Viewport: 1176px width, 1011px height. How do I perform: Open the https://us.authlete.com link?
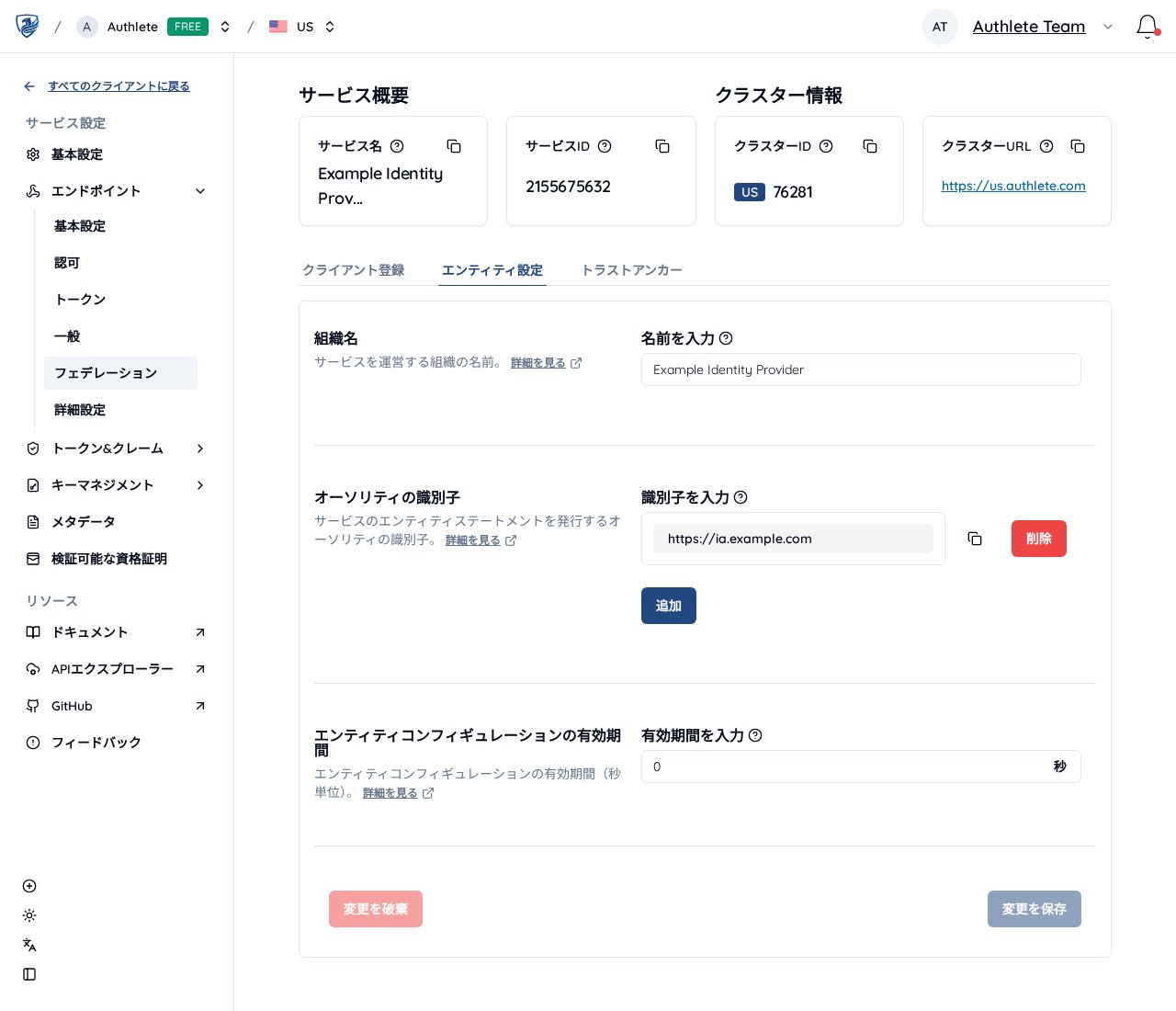(1013, 186)
